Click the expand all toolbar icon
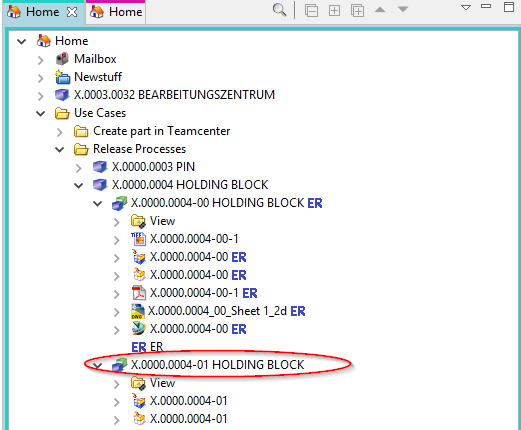Viewport: 521px width, 430px height. pyautogui.click(x=334, y=11)
